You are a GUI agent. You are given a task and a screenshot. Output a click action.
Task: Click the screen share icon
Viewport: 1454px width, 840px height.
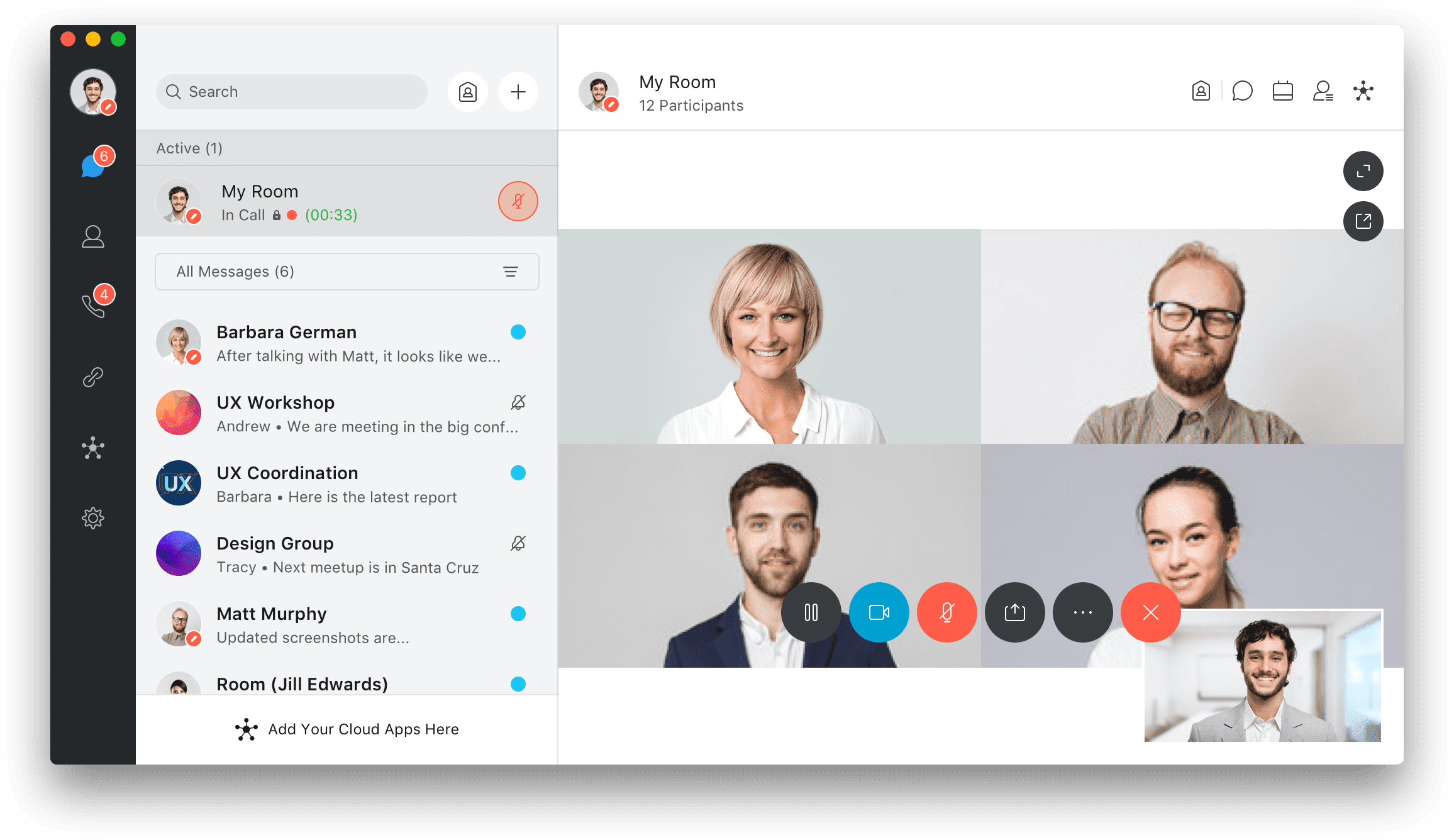coord(1016,612)
